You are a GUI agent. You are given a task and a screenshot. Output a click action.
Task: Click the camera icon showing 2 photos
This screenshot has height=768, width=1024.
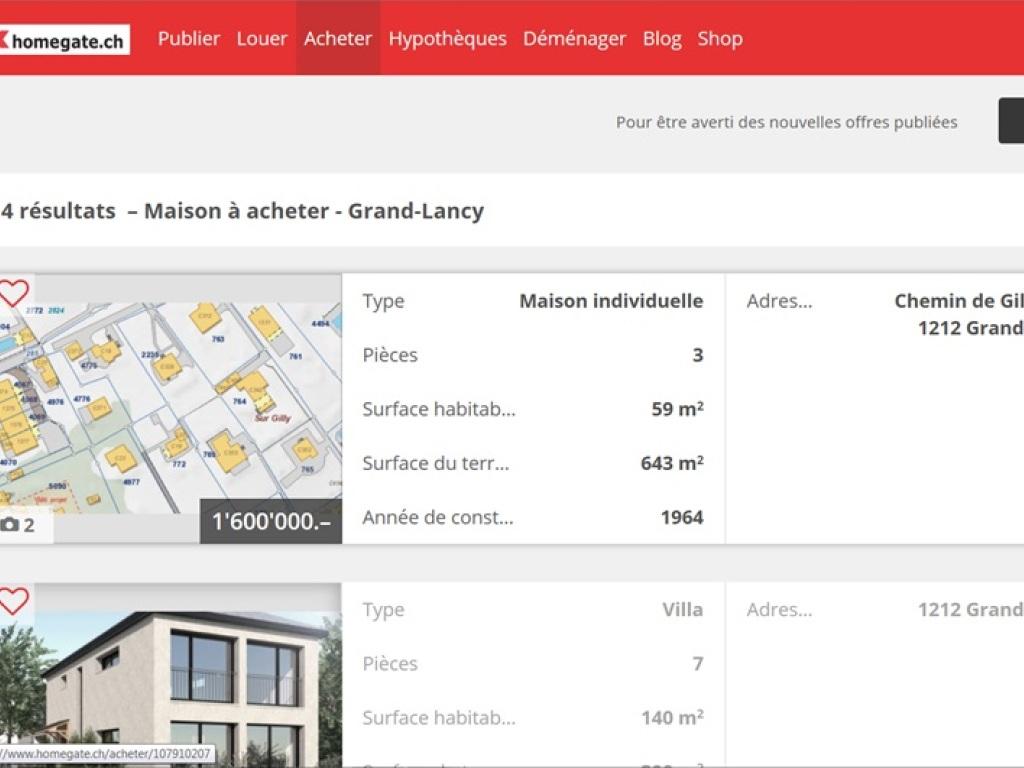tap(18, 525)
